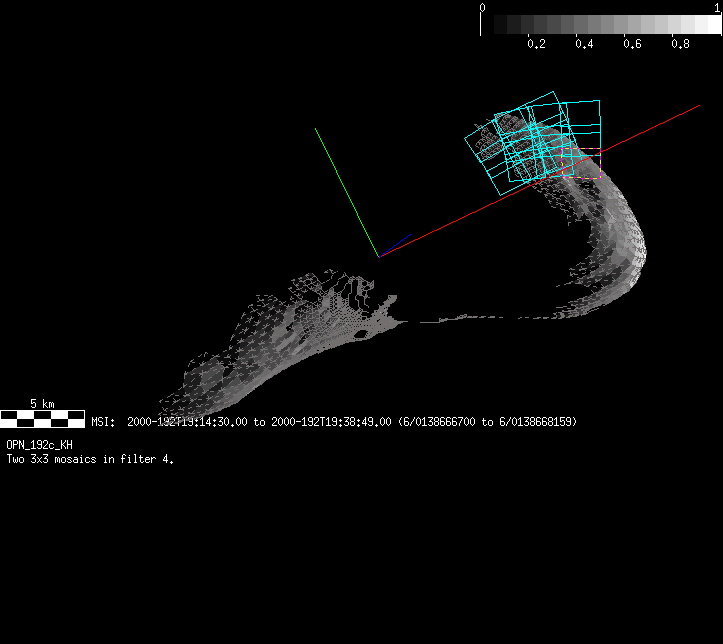Click 'Two 3x3 mosaics in filter 4.' text
Image resolution: width=723 pixels, height=644 pixels.
pos(90,459)
